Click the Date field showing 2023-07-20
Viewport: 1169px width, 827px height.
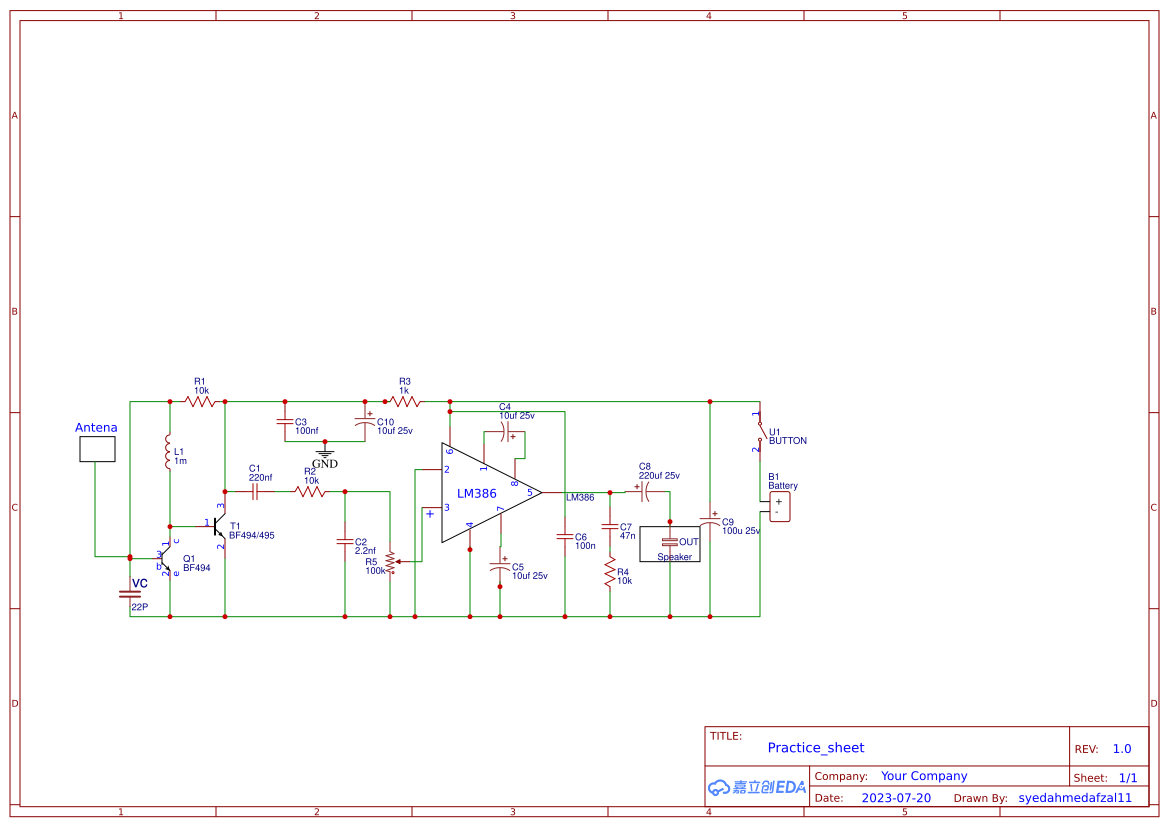[897, 797]
